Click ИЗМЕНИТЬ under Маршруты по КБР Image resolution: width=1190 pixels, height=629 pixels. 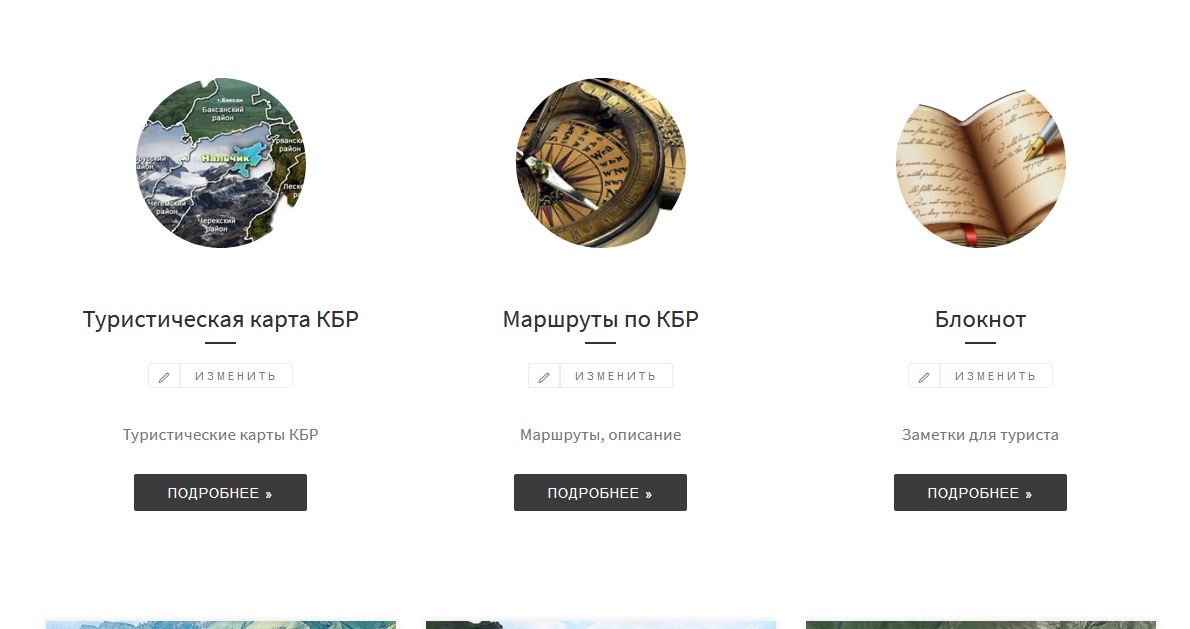[x=616, y=376]
